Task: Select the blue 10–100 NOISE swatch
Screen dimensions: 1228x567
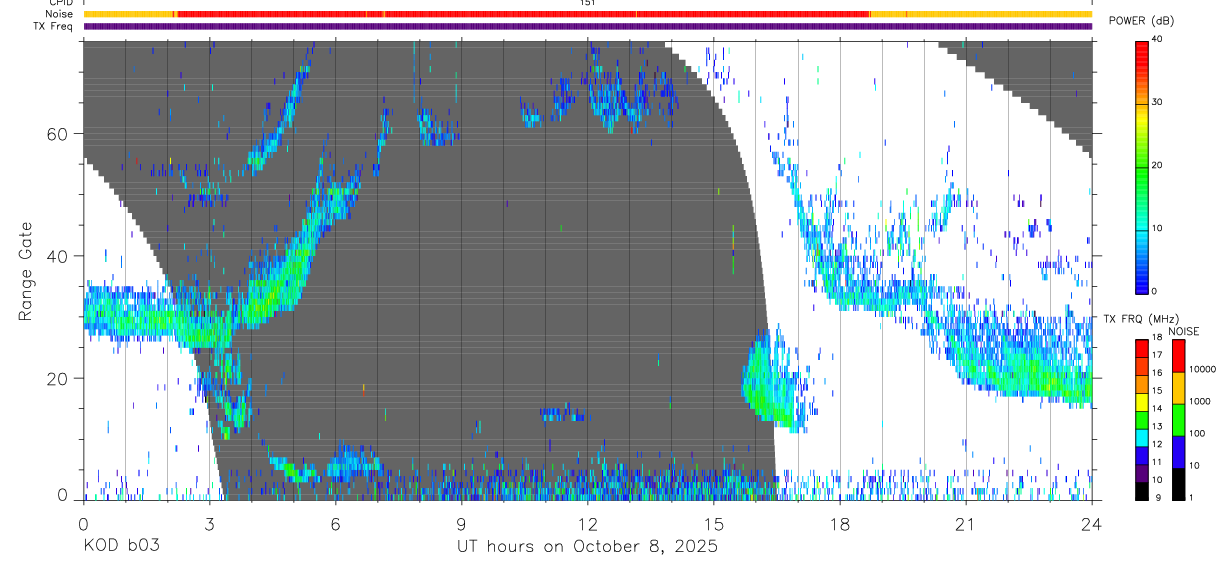Action: point(1178,452)
